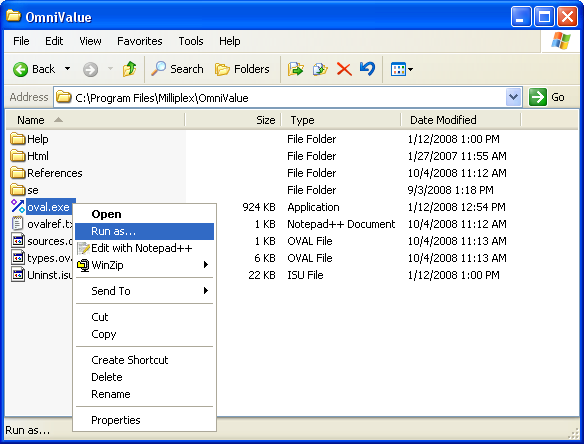Choose Run as... in the context menu
The image size is (584, 444).
[x=145, y=231]
